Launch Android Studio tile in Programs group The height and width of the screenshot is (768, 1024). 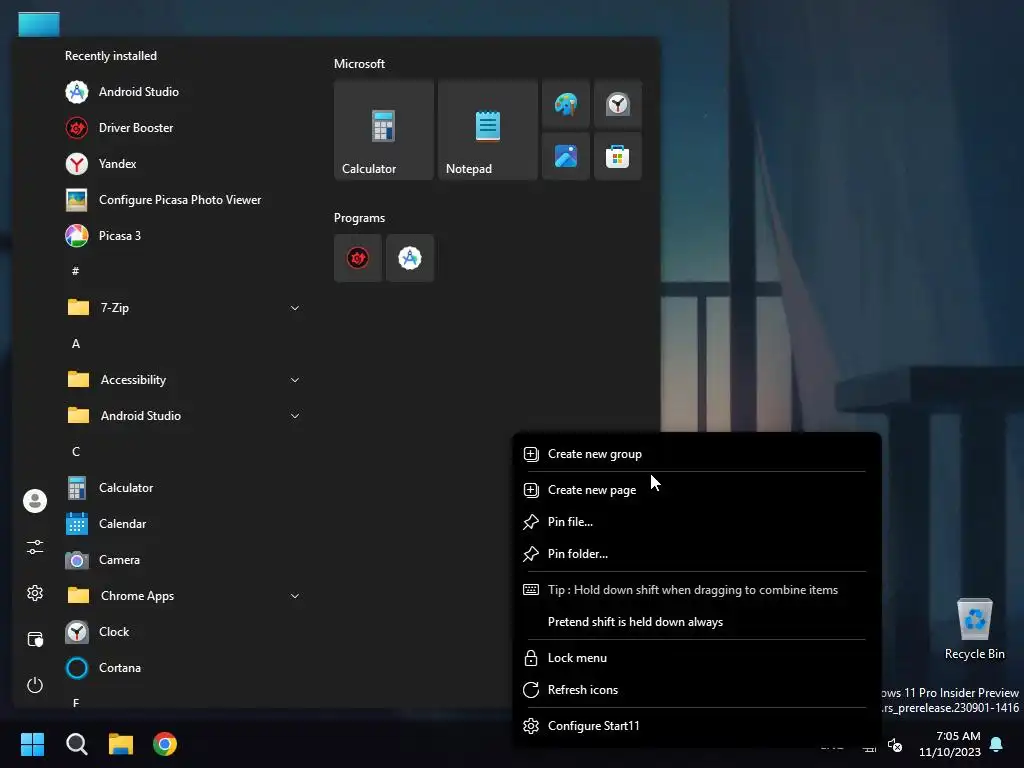[x=409, y=258]
